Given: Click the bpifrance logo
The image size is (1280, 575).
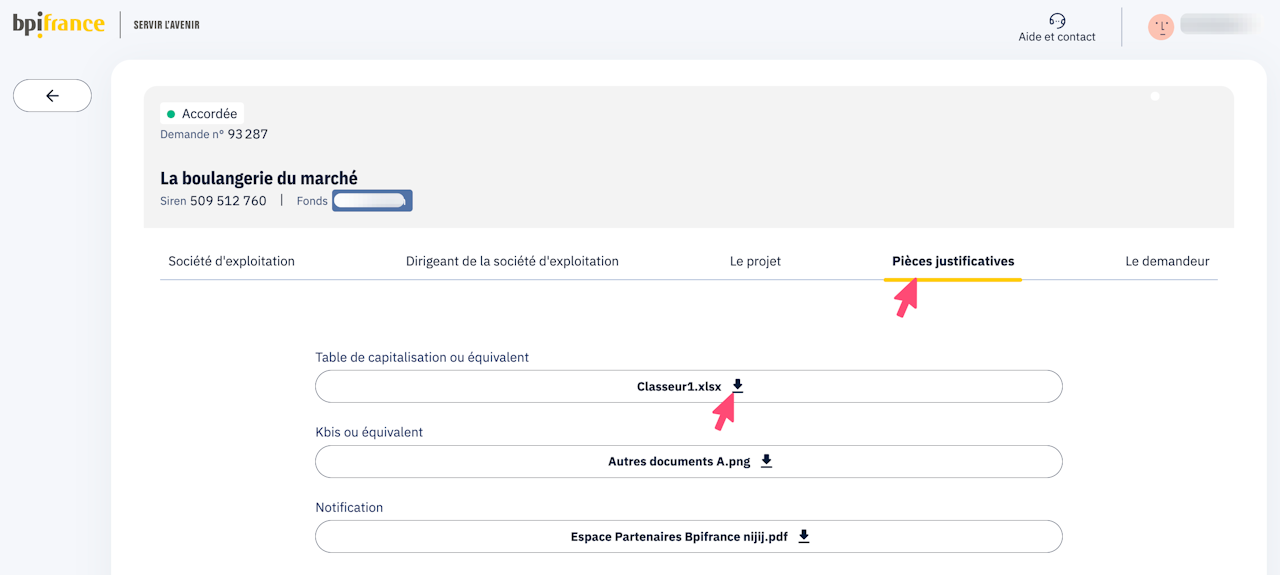Looking at the screenshot, I should [59, 24].
